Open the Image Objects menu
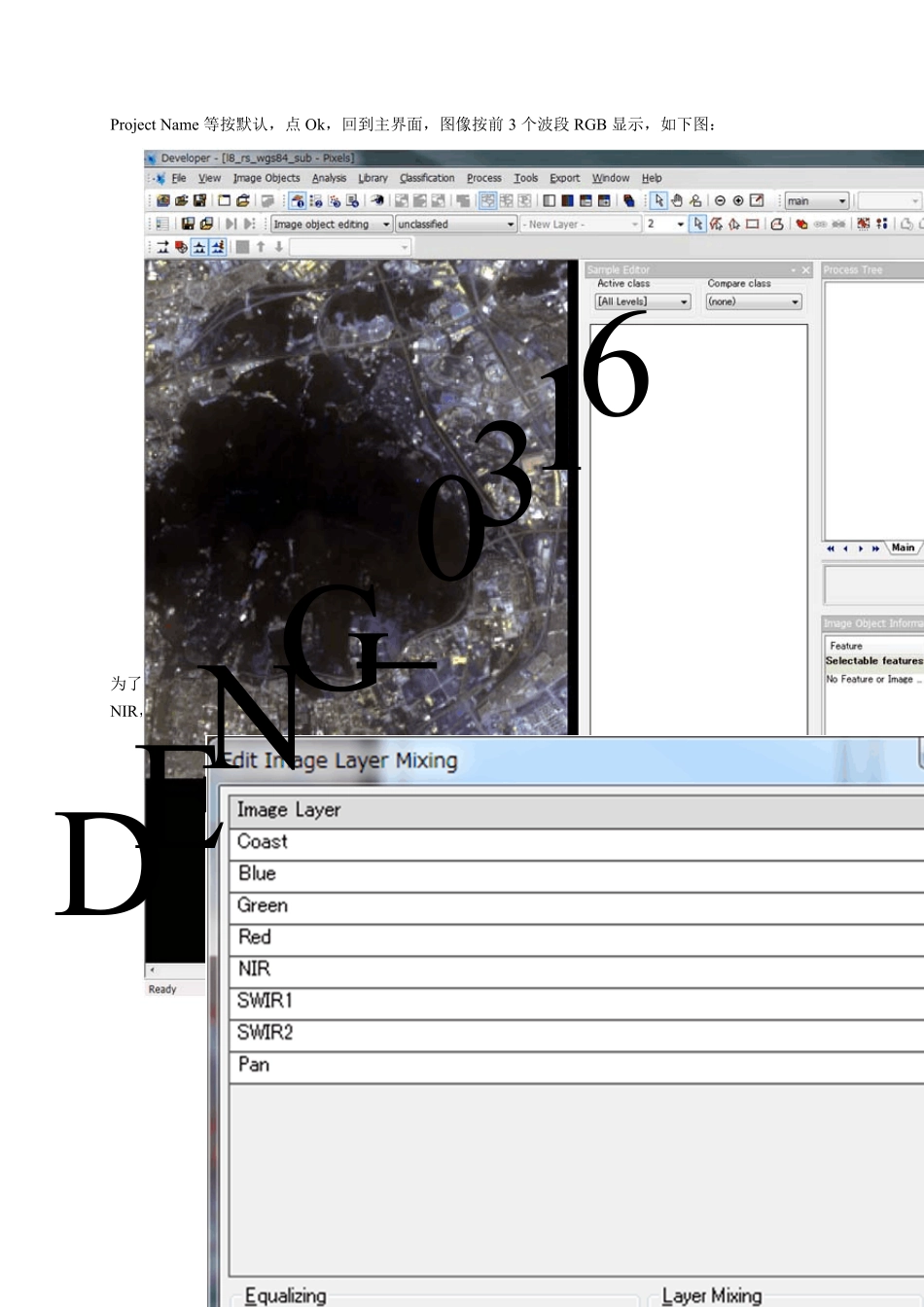924x1307 pixels. click(x=267, y=178)
